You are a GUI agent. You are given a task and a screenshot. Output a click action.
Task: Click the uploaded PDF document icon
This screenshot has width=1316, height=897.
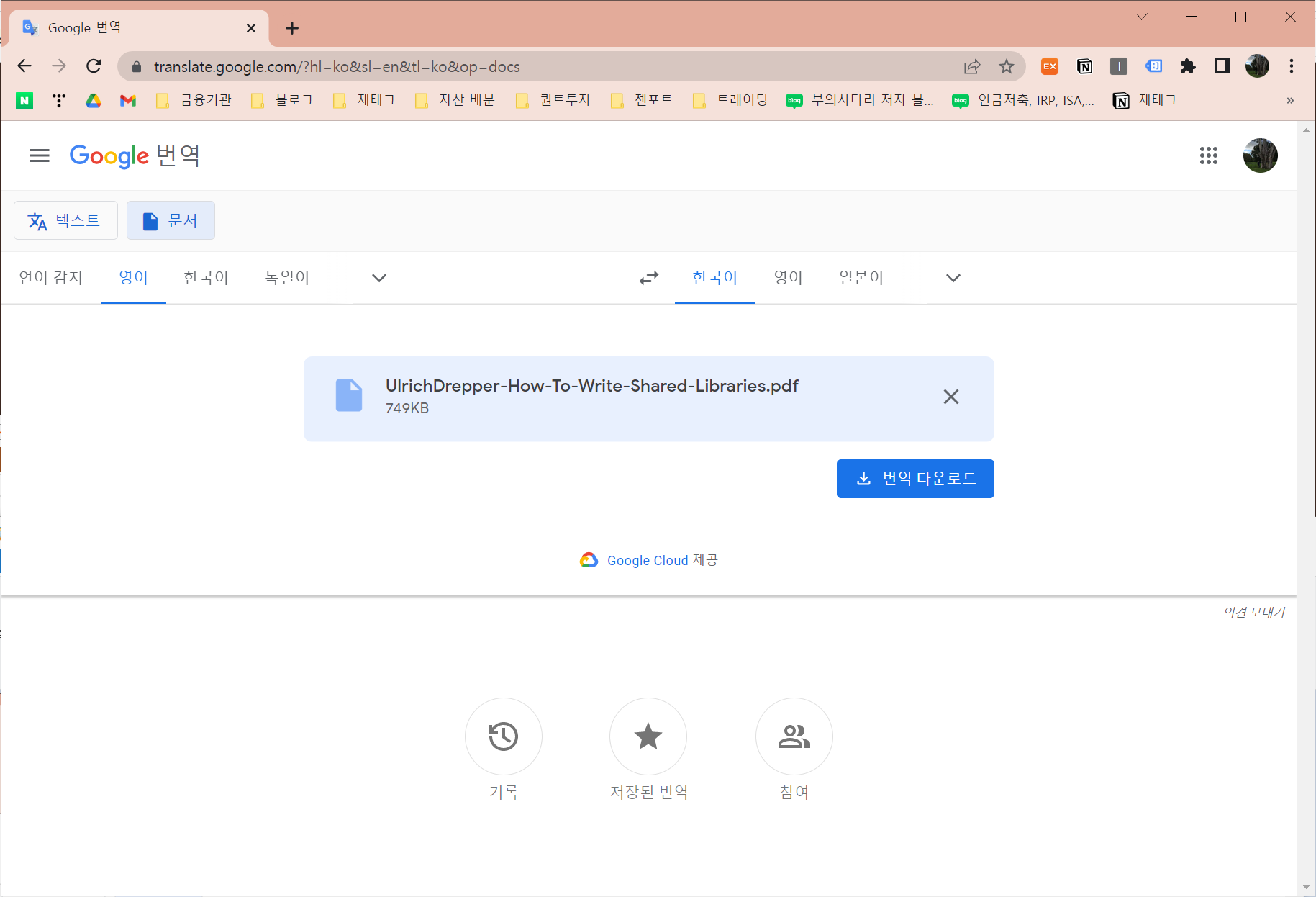pos(349,395)
